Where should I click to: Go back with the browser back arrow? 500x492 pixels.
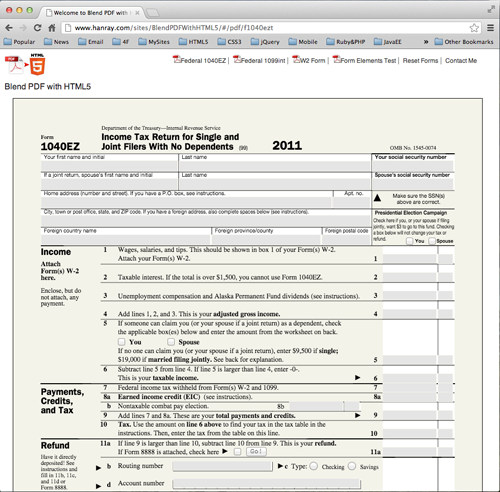[9, 28]
